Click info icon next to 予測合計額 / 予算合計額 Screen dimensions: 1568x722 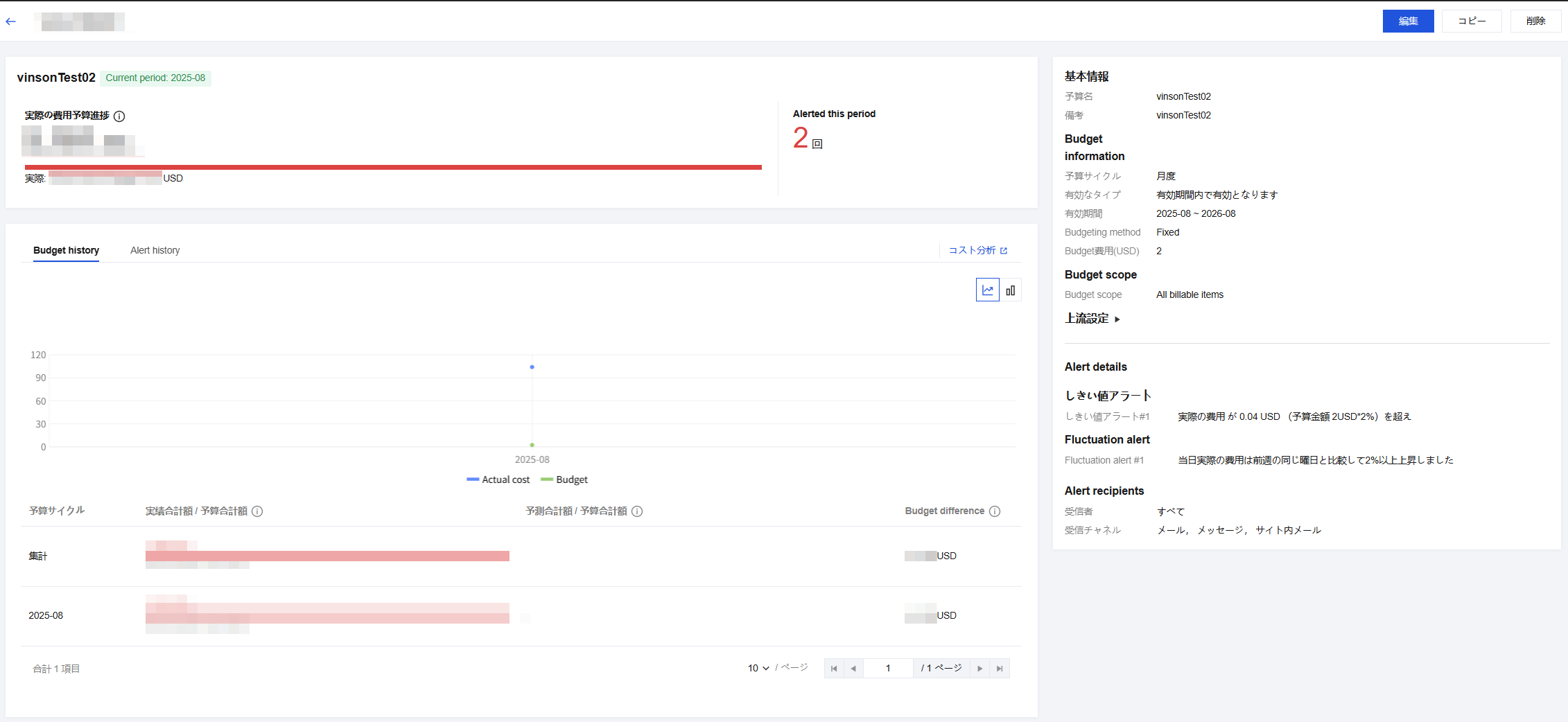(637, 511)
